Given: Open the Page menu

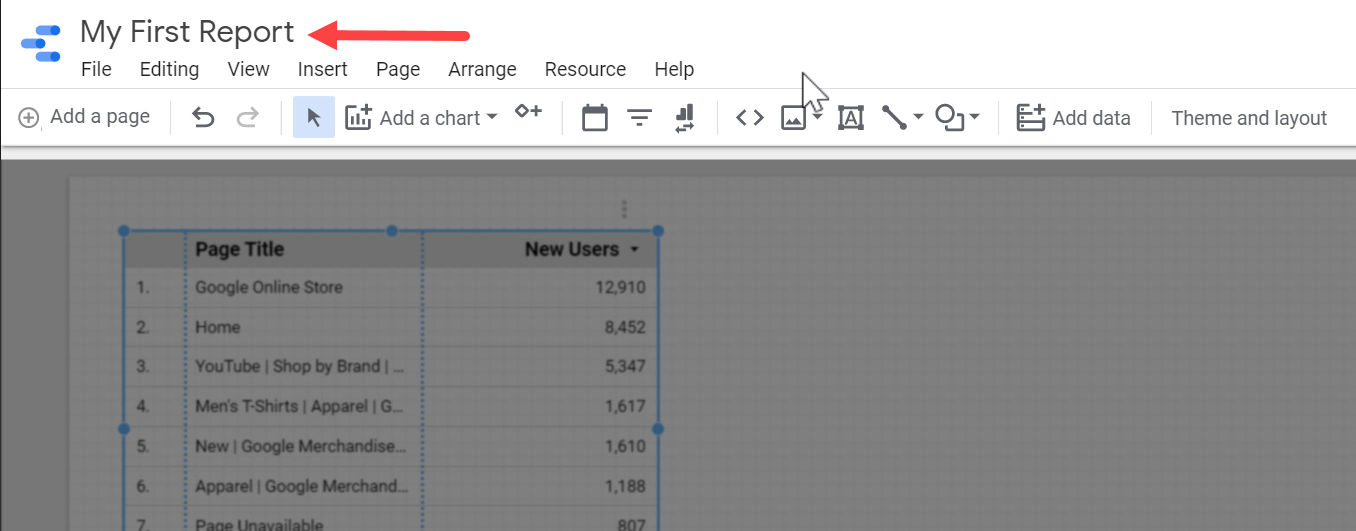Looking at the screenshot, I should point(398,69).
